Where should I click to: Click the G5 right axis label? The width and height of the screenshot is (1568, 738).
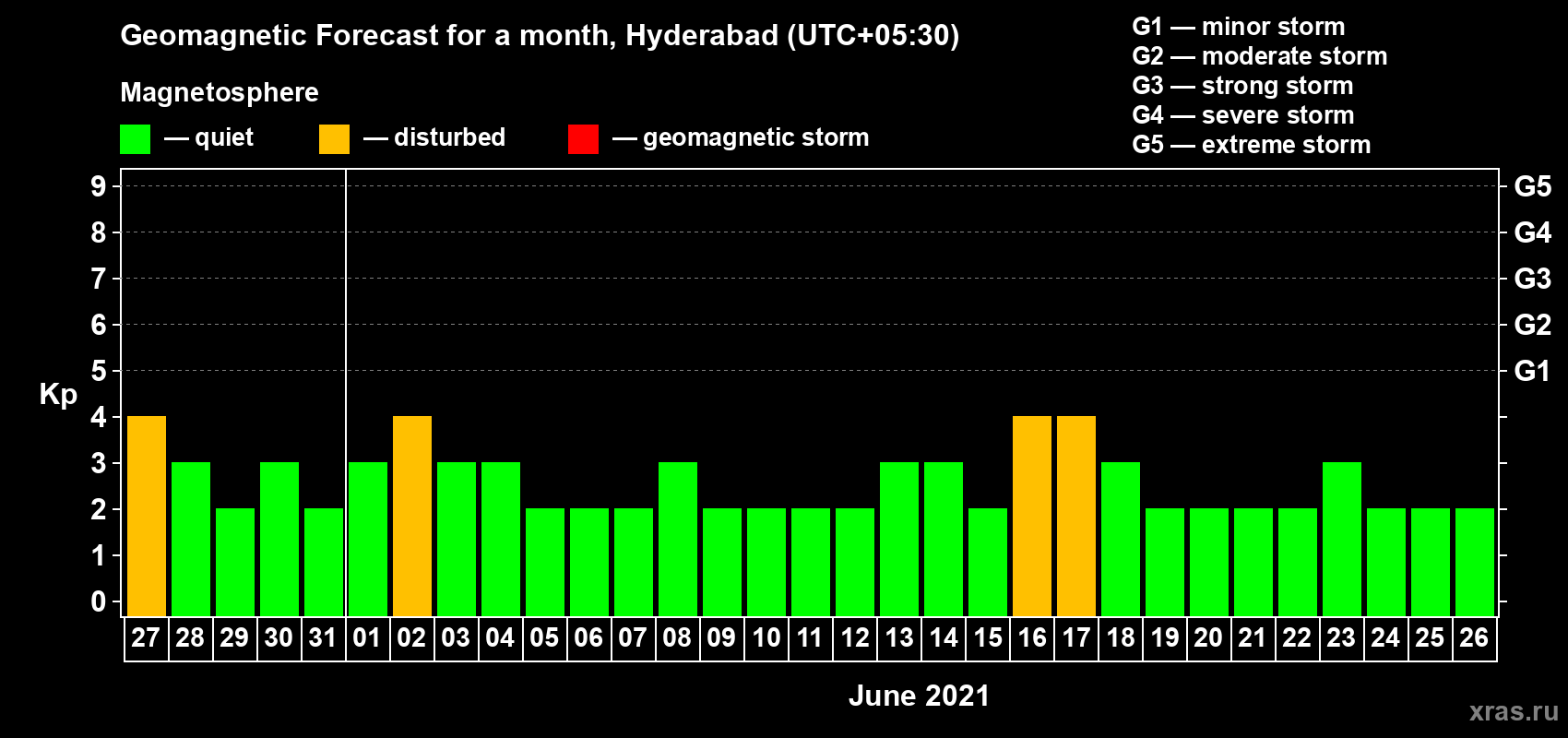(x=1533, y=186)
